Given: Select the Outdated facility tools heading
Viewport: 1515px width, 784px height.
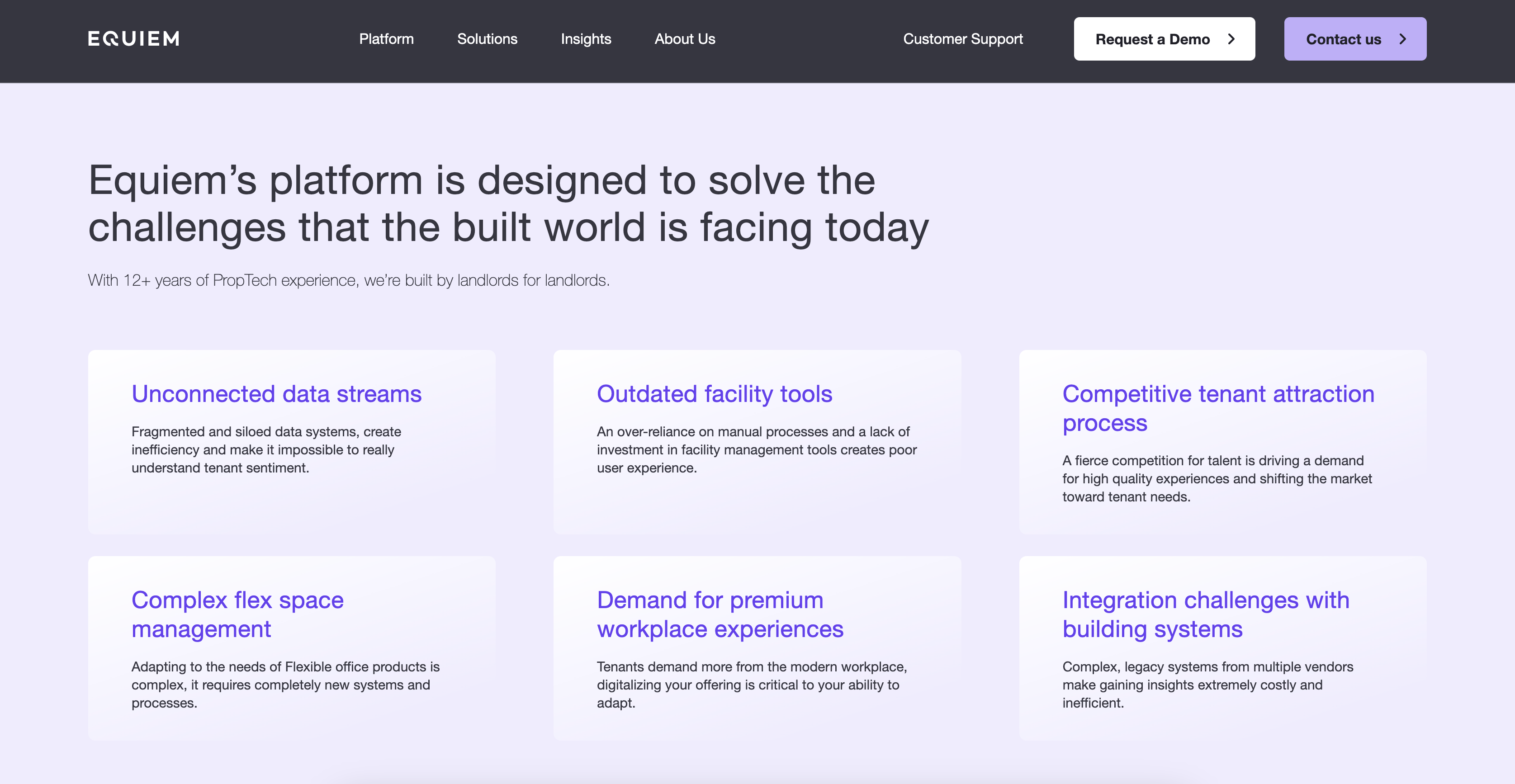Looking at the screenshot, I should (x=714, y=393).
